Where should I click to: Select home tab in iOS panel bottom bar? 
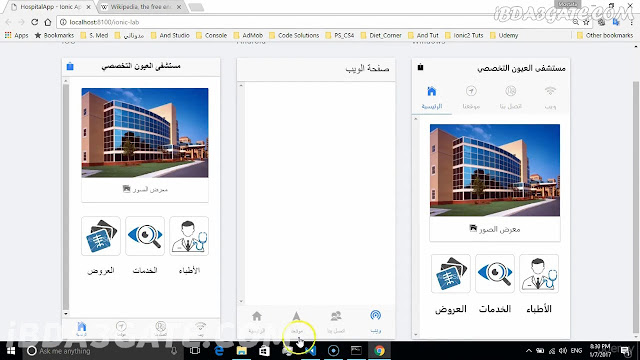click(x=82, y=329)
